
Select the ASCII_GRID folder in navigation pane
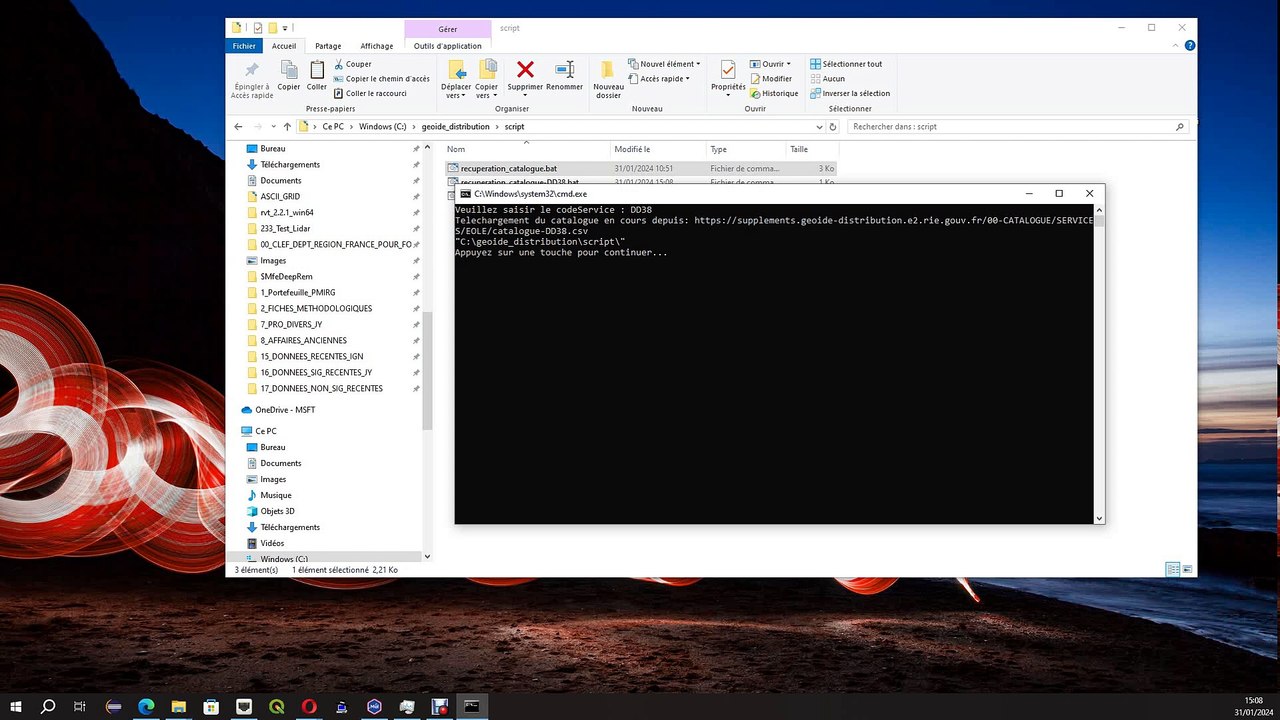click(x=280, y=197)
